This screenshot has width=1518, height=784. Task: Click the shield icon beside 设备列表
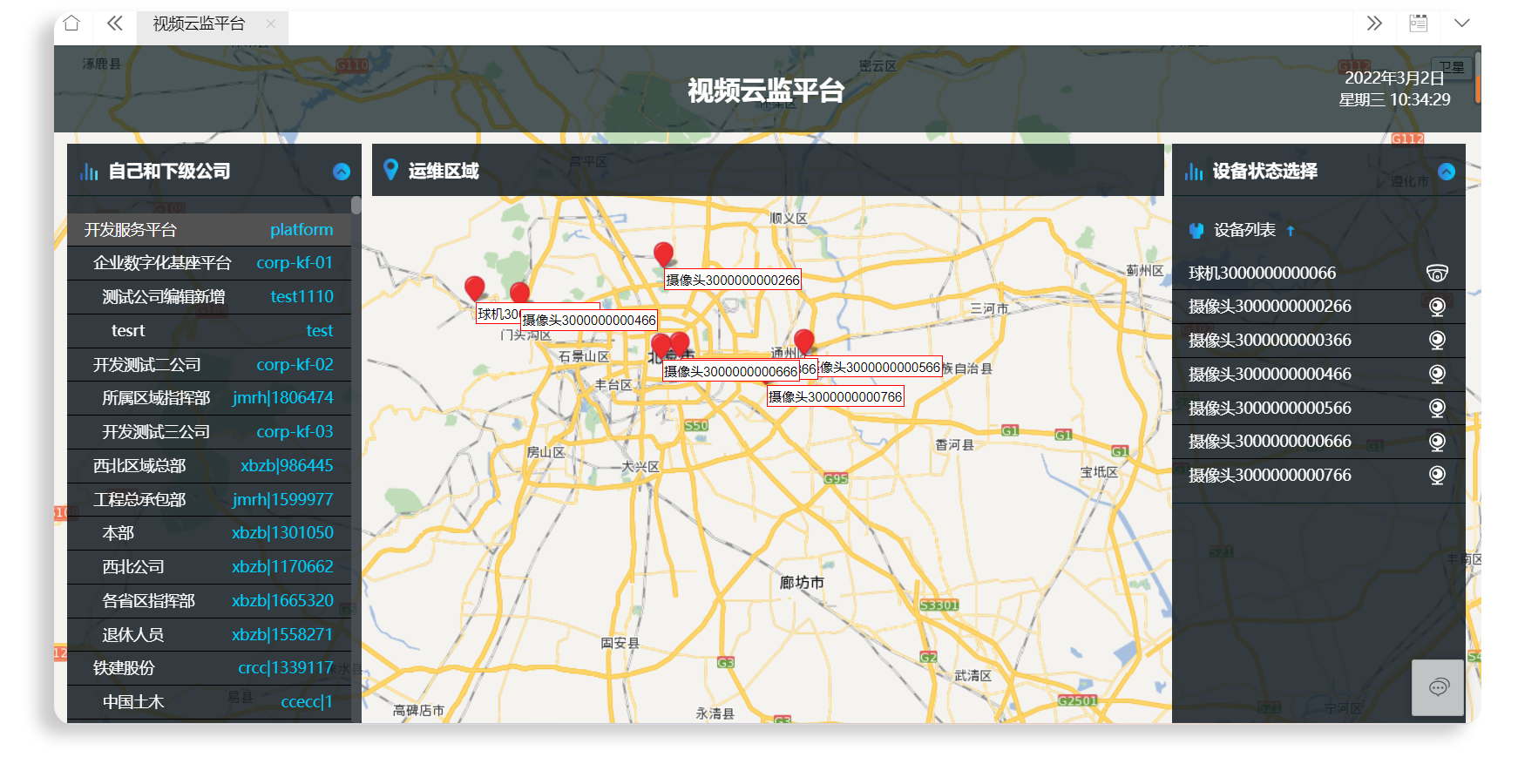click(x=1196, y=230)
